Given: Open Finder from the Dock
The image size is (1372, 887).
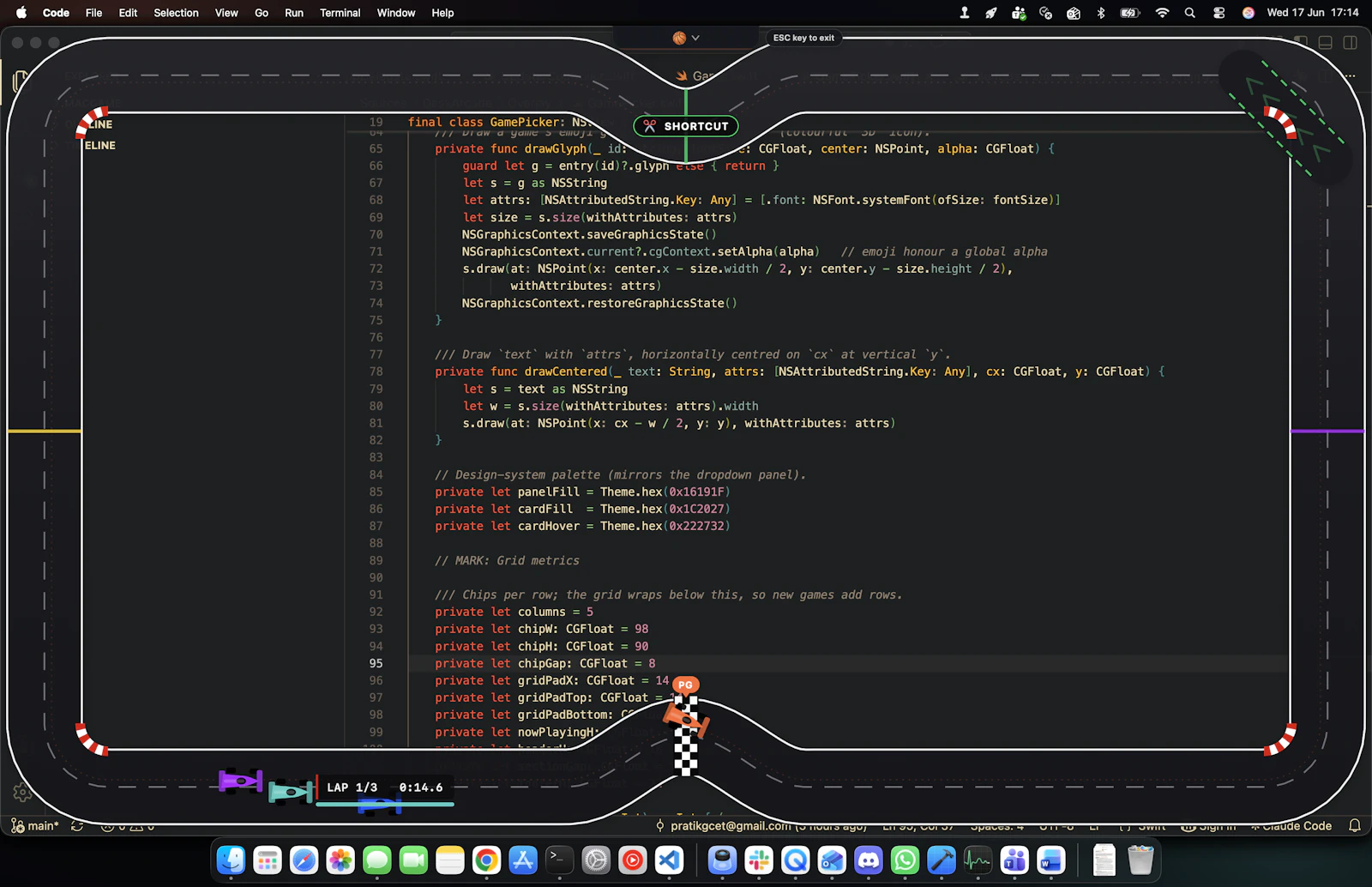Looking at the screenshot, I should (231, 860).
